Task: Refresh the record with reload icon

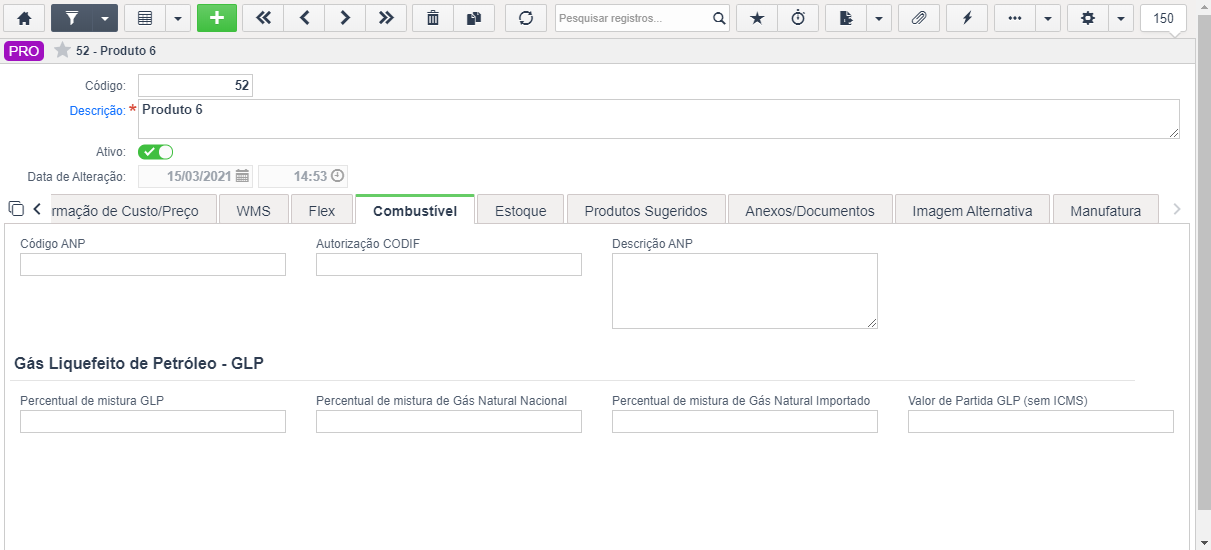Action: point(525,18)
